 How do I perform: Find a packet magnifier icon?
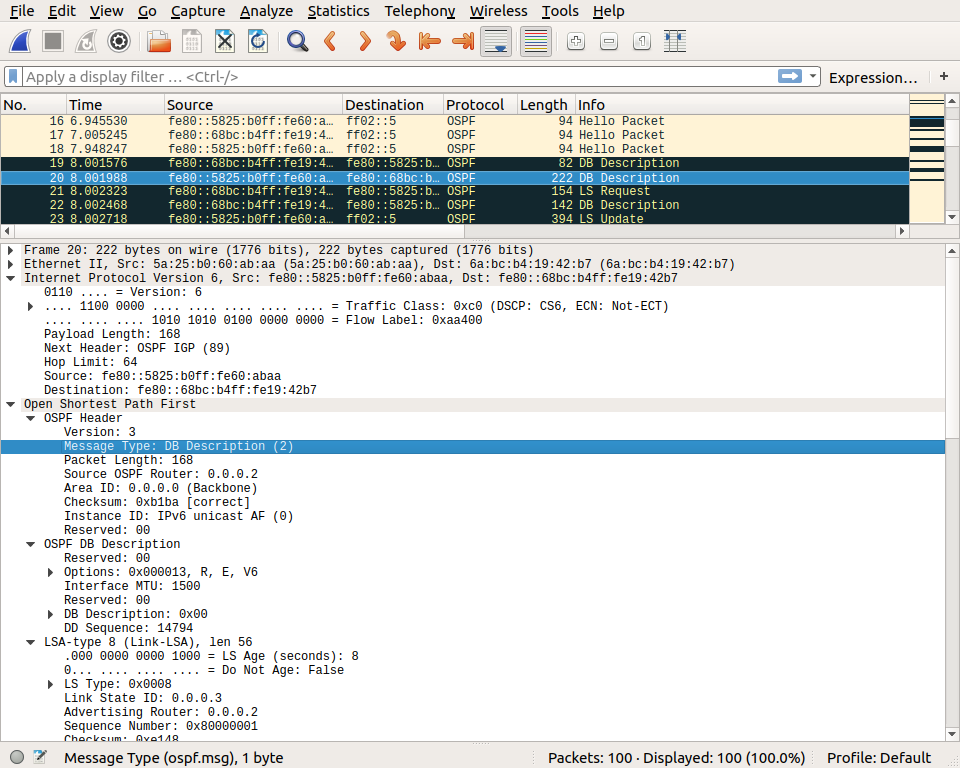298,42
